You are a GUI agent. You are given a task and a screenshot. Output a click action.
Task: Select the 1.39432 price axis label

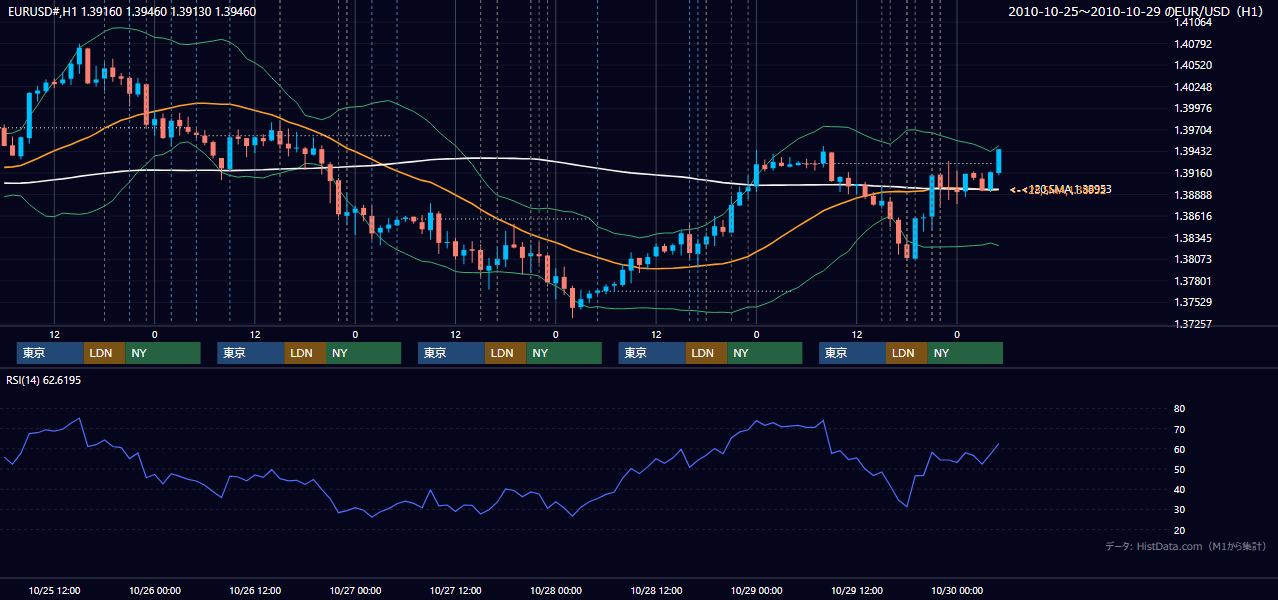tap(1193, 151)
